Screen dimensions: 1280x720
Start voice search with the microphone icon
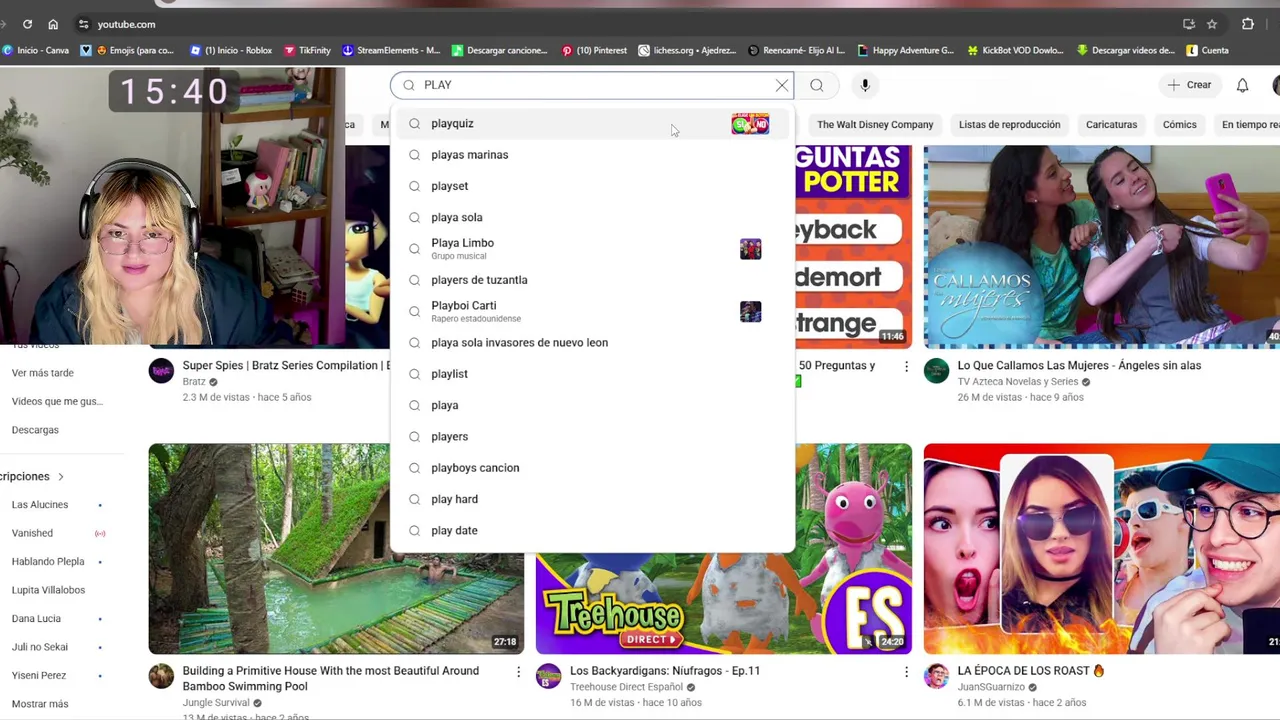(865, 85)
